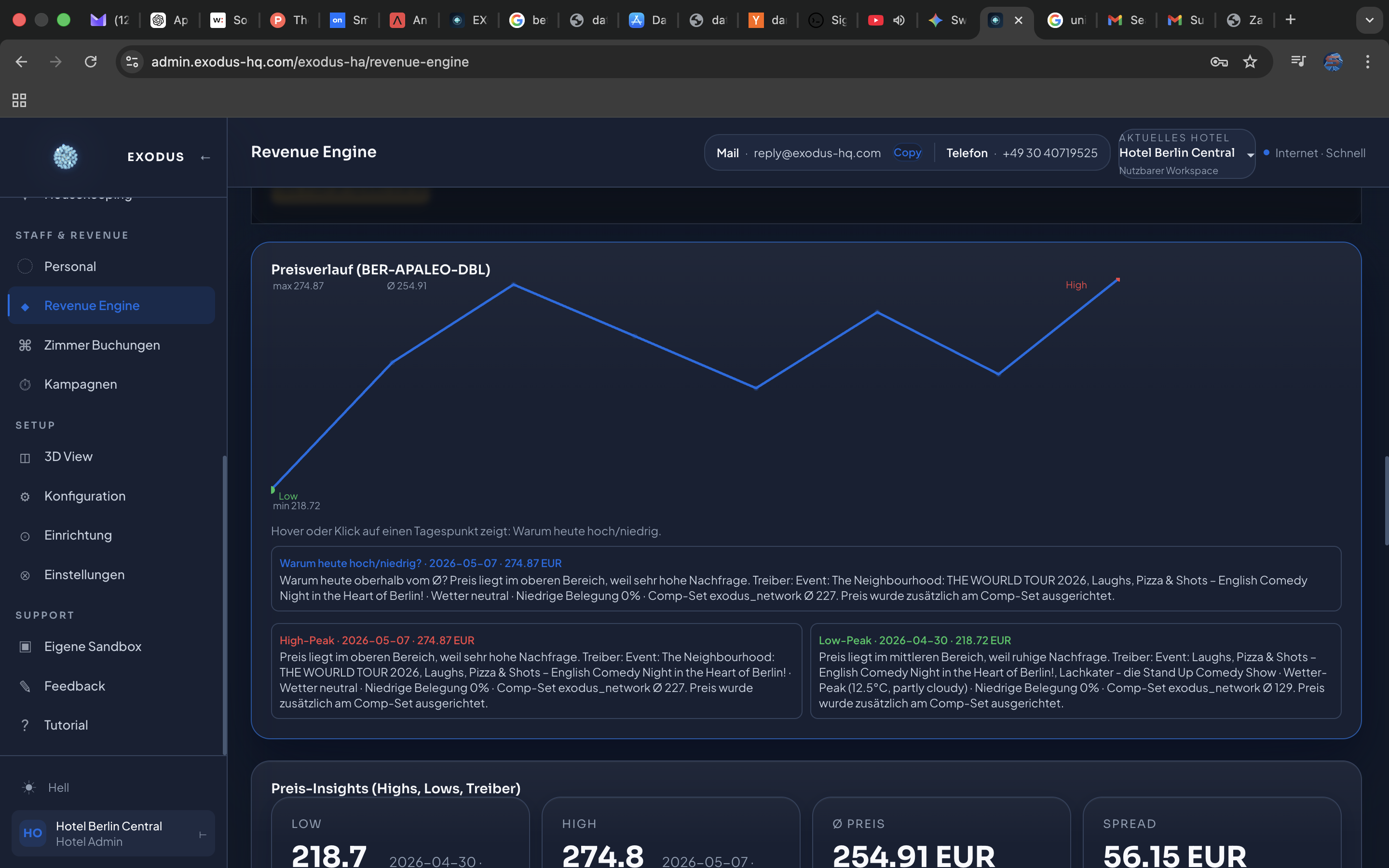
Task: Click the Personal circle icon
Action: click(x=25, y=266)
